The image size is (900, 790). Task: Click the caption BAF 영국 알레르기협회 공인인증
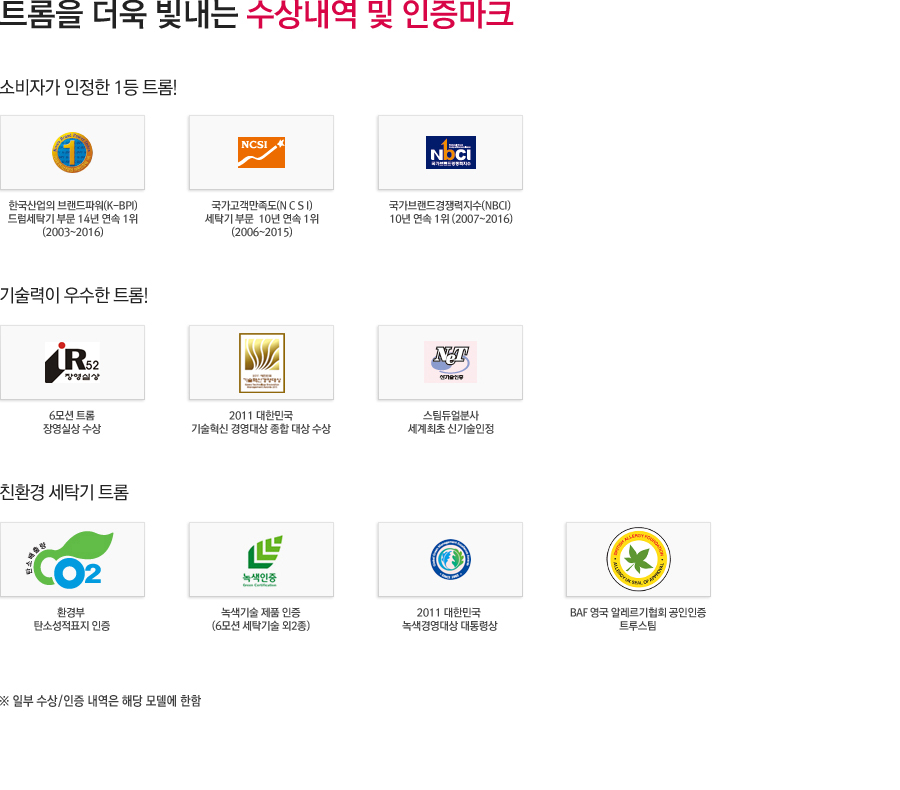[x=638, y=612]
